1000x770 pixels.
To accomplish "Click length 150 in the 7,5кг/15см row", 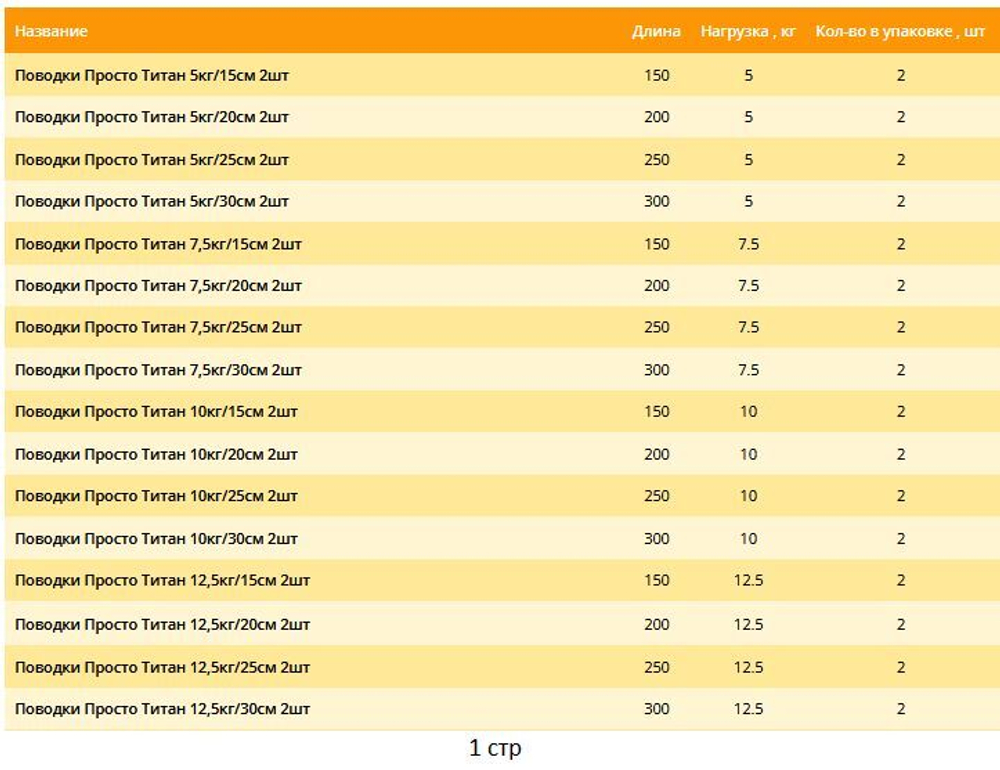I will [x=656, y=244].
